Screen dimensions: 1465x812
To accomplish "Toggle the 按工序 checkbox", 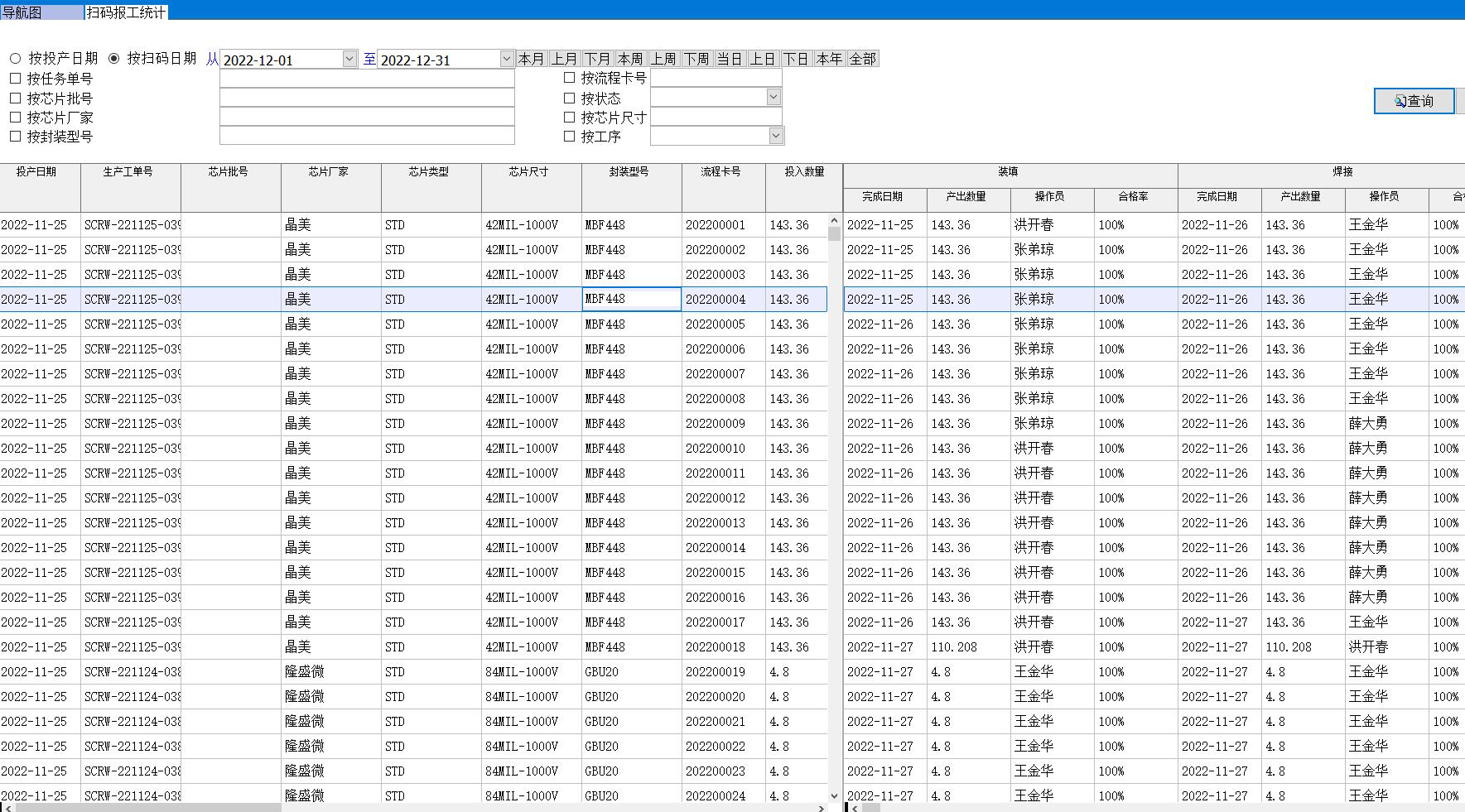I will pos(569,137).
